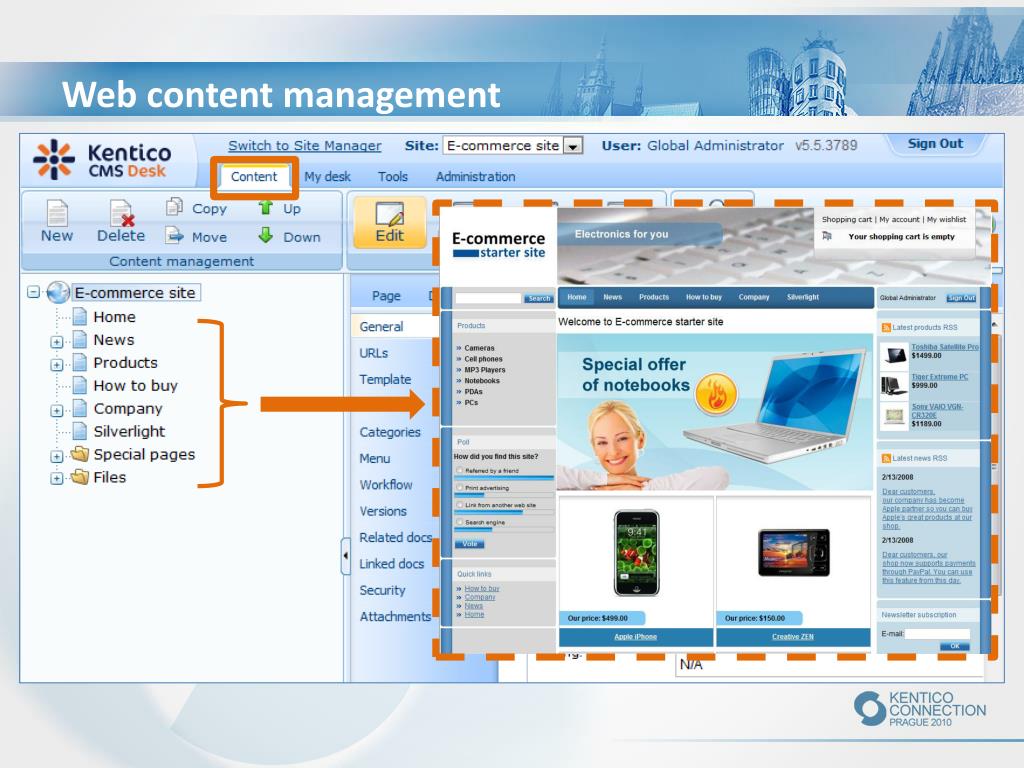
Task: Click the Kentico CMS Desk logo
Action: click(x=103, y=159)
